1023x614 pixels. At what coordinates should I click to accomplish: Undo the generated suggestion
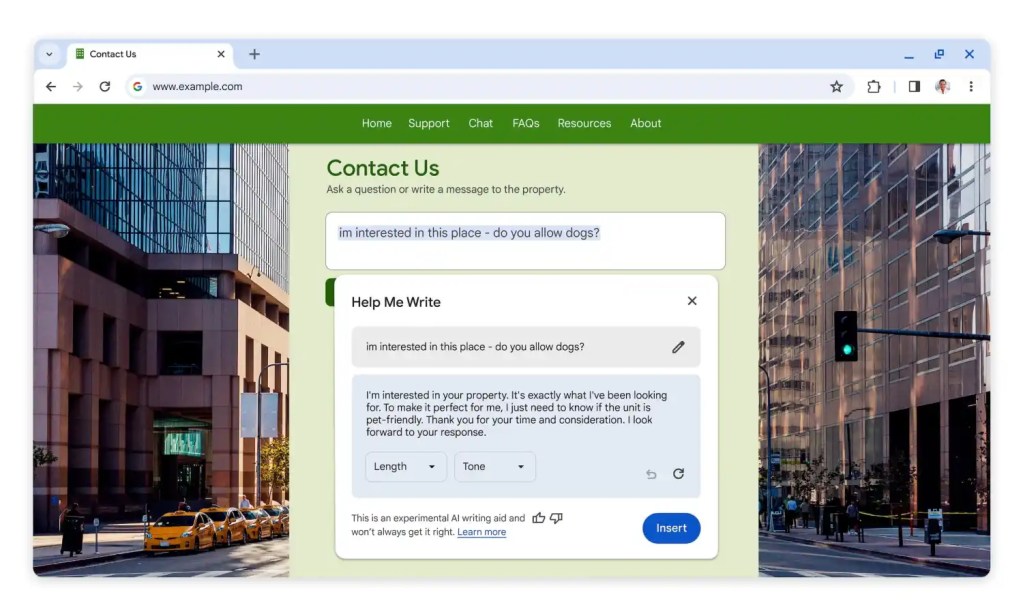(x=650, y=473)
